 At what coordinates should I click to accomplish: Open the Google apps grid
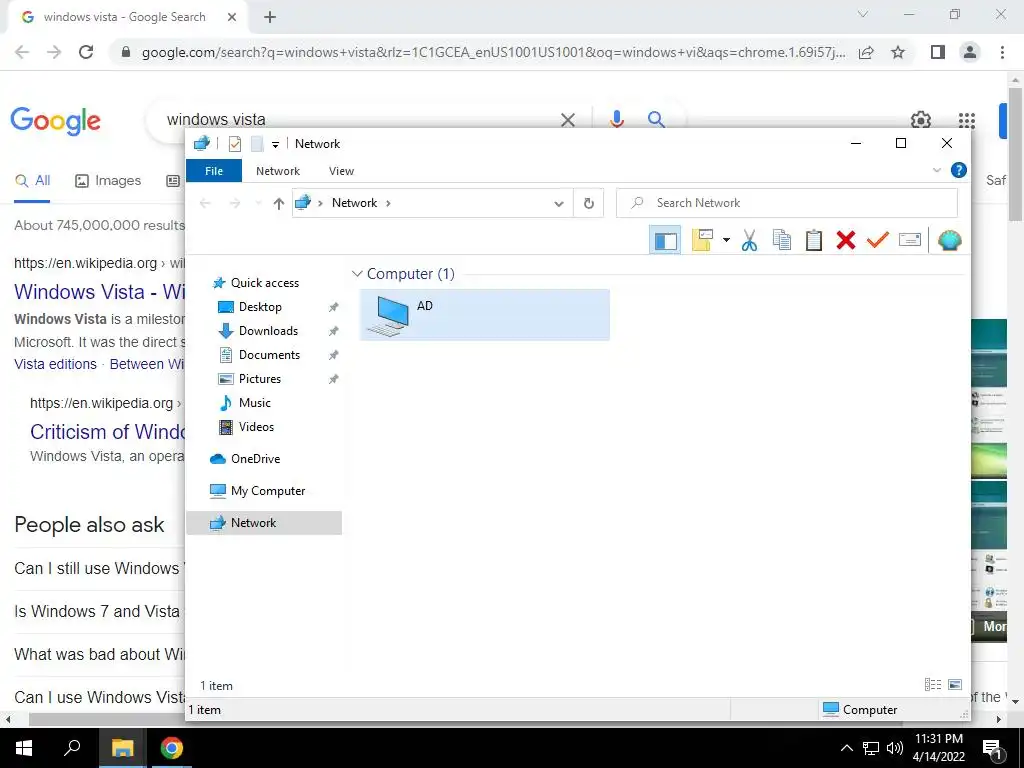(967, 120)
